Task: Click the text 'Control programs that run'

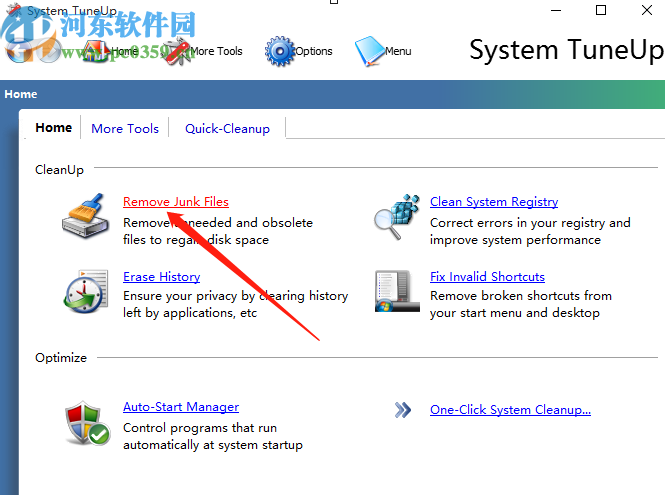Action: (200, 428)
